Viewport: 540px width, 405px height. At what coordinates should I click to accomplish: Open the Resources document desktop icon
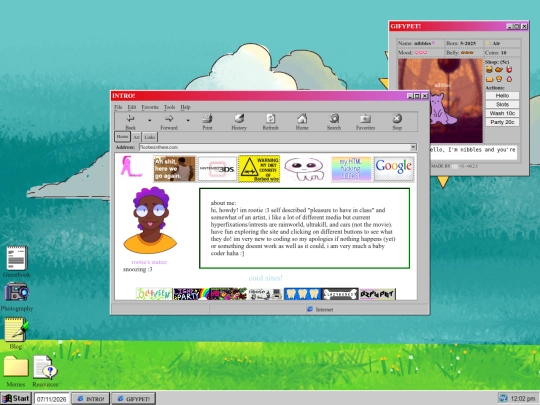coord(45,367)
